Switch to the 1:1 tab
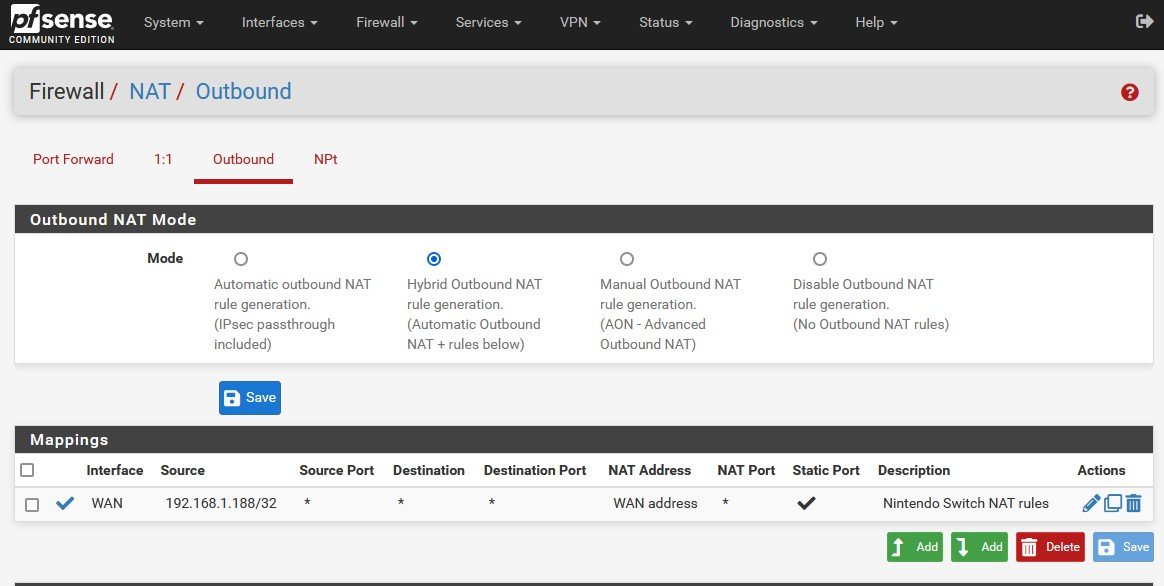The width and height of the screenshot is (1164, 586). click(x=163, y=159)
